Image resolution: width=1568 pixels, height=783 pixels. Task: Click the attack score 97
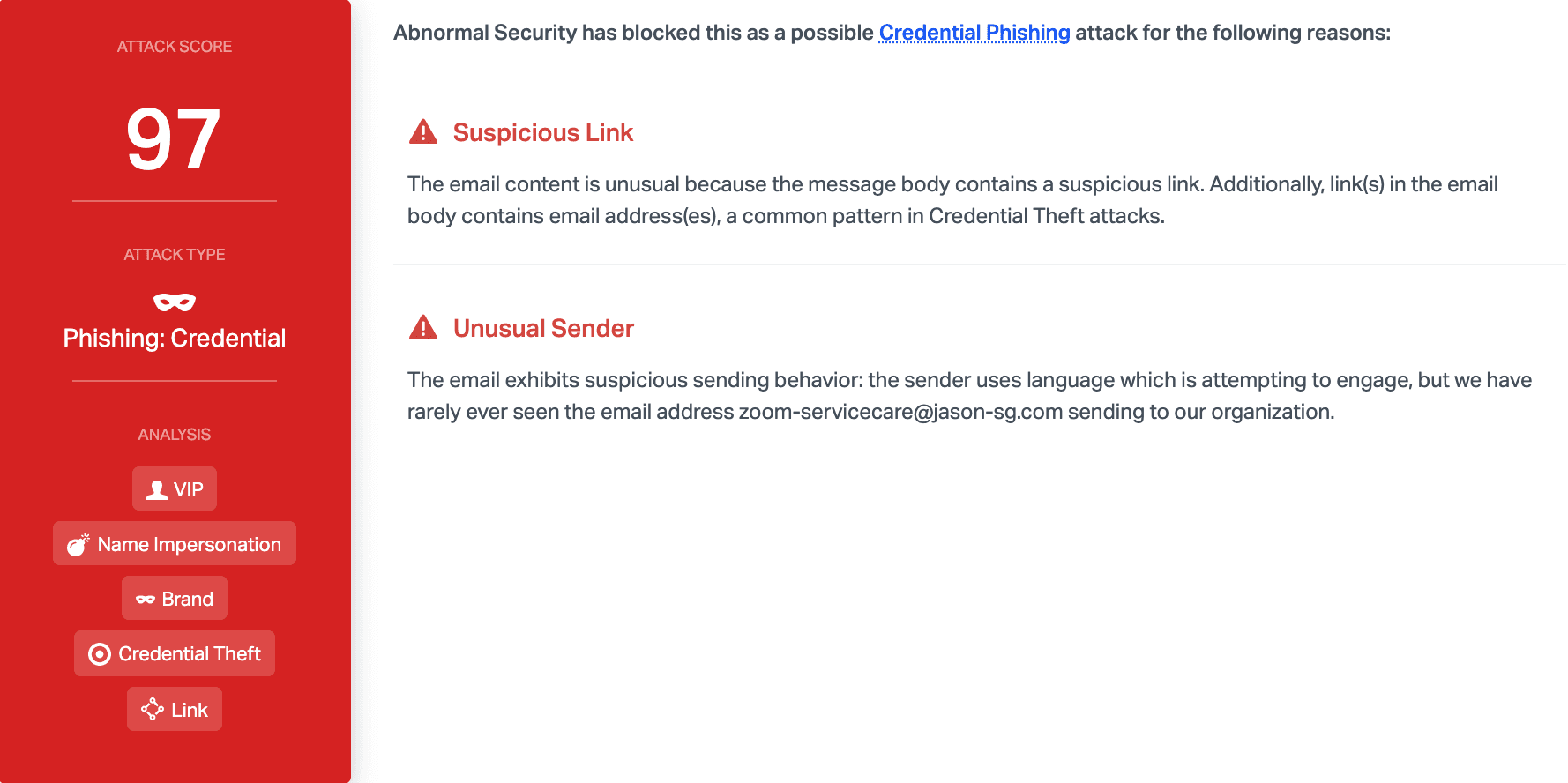tap(174, 139)
